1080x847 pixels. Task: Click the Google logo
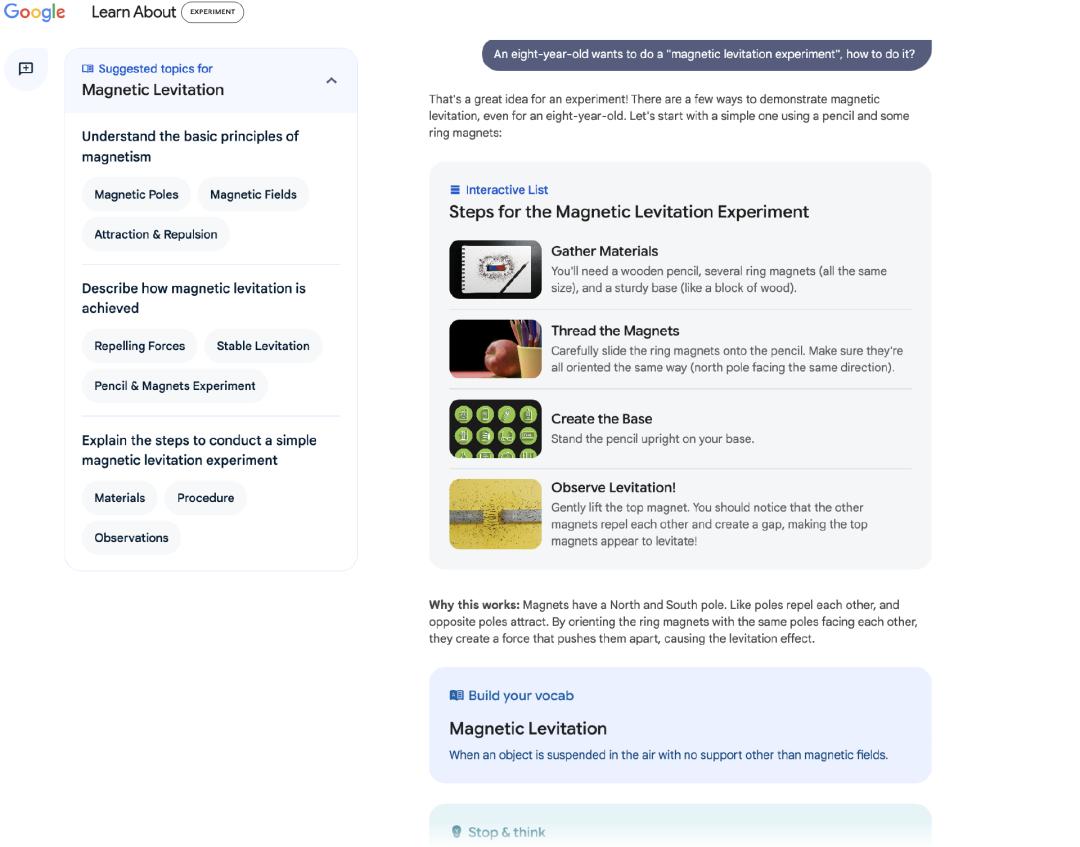[x=35, y=12]
